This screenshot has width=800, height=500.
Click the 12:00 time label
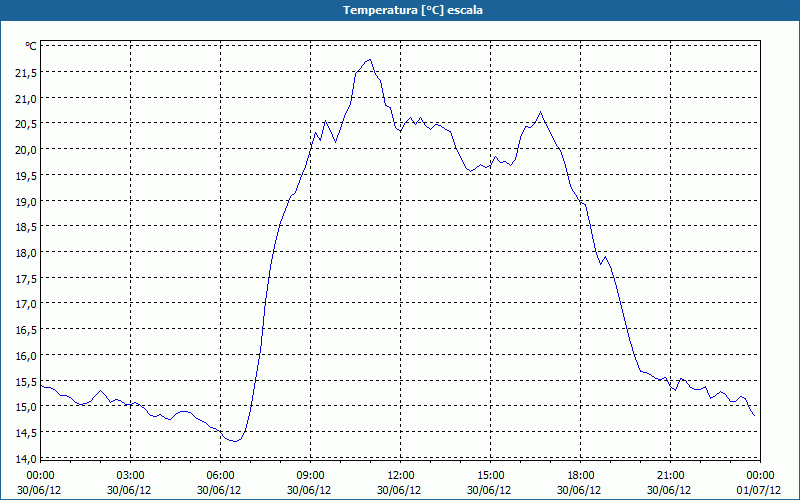pyautogui.click(x=401, y=476)
